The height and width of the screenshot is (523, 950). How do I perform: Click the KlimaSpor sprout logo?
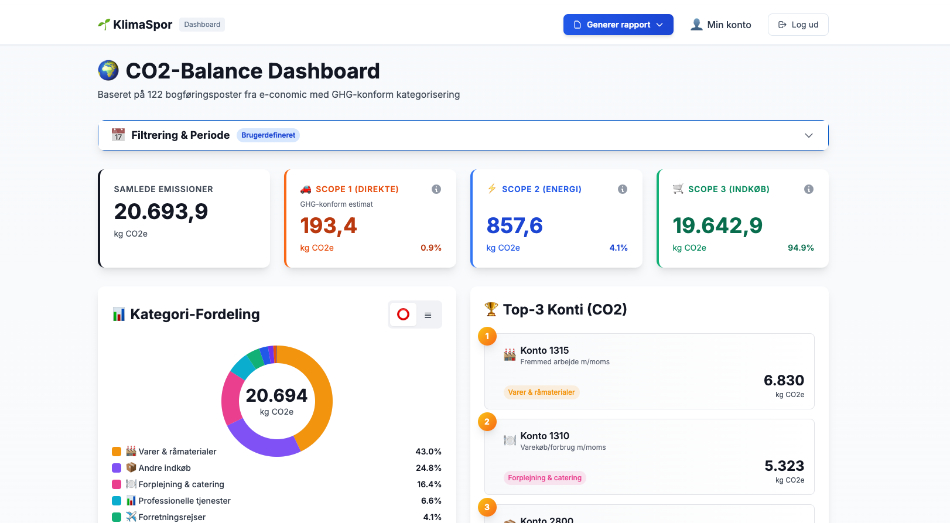104,24
